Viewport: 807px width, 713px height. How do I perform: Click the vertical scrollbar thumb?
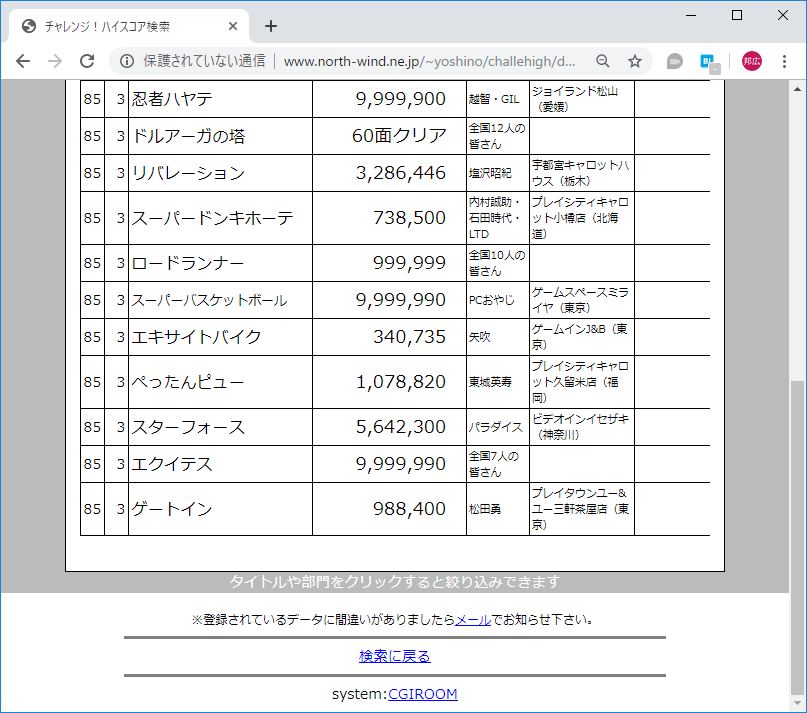pos(797,537)
